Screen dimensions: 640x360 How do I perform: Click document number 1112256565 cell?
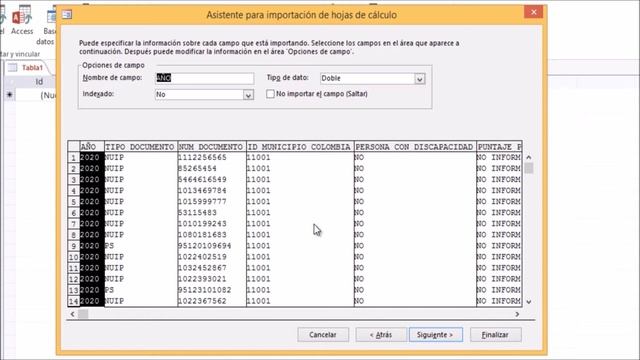[x=211, y=158]
